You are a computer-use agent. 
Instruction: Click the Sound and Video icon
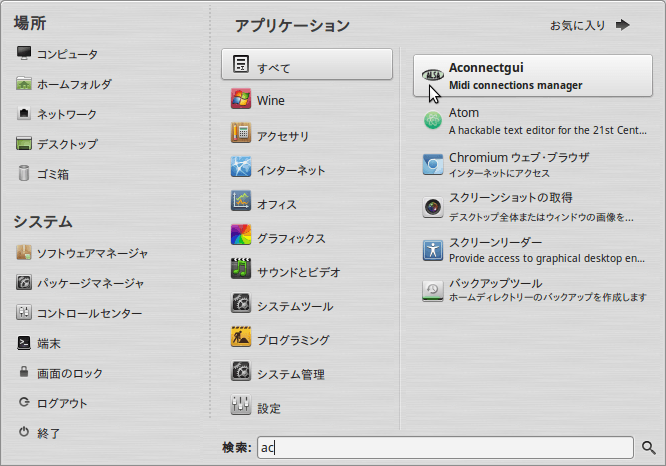pos(241,269)
